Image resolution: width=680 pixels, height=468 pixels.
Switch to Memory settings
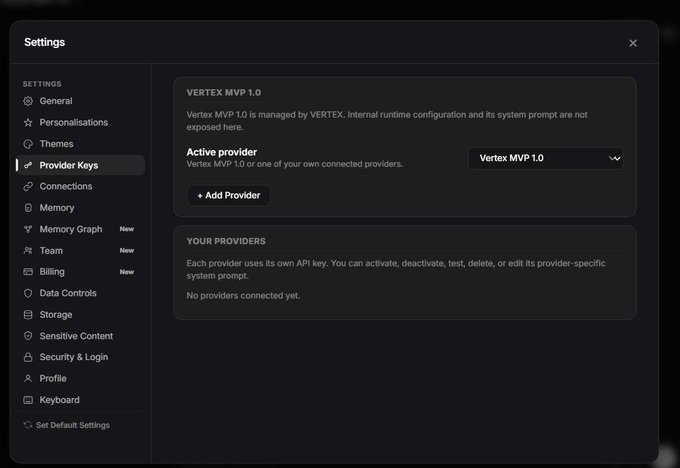pos(81,208)
